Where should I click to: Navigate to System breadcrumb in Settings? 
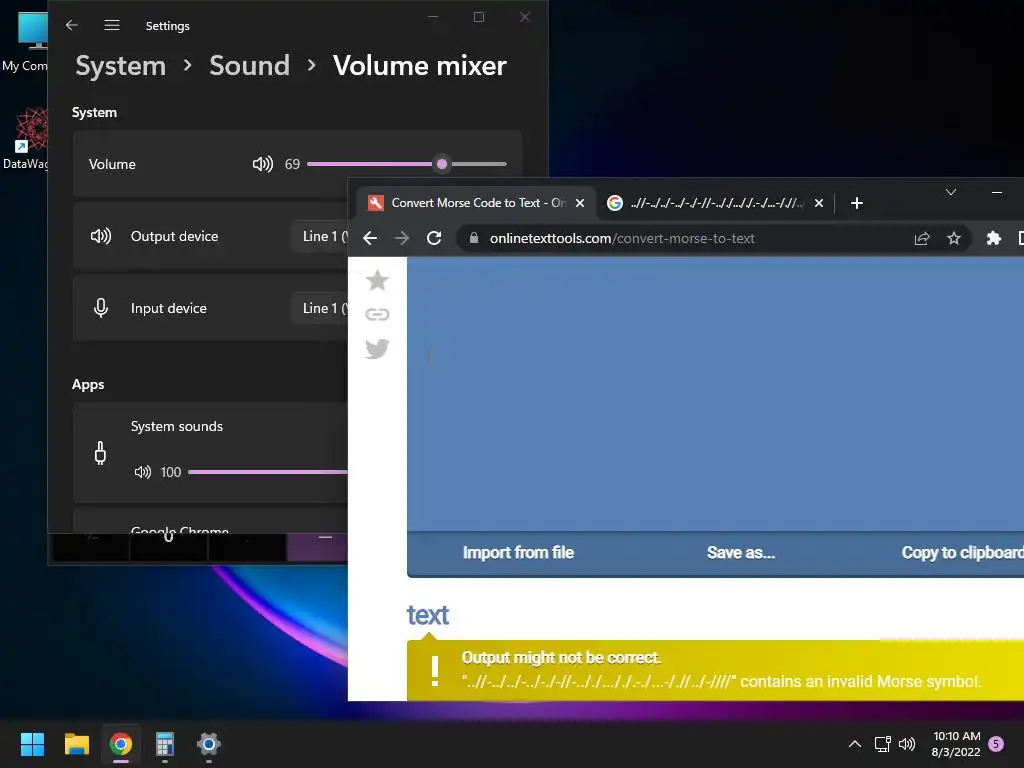pos(121,65)
